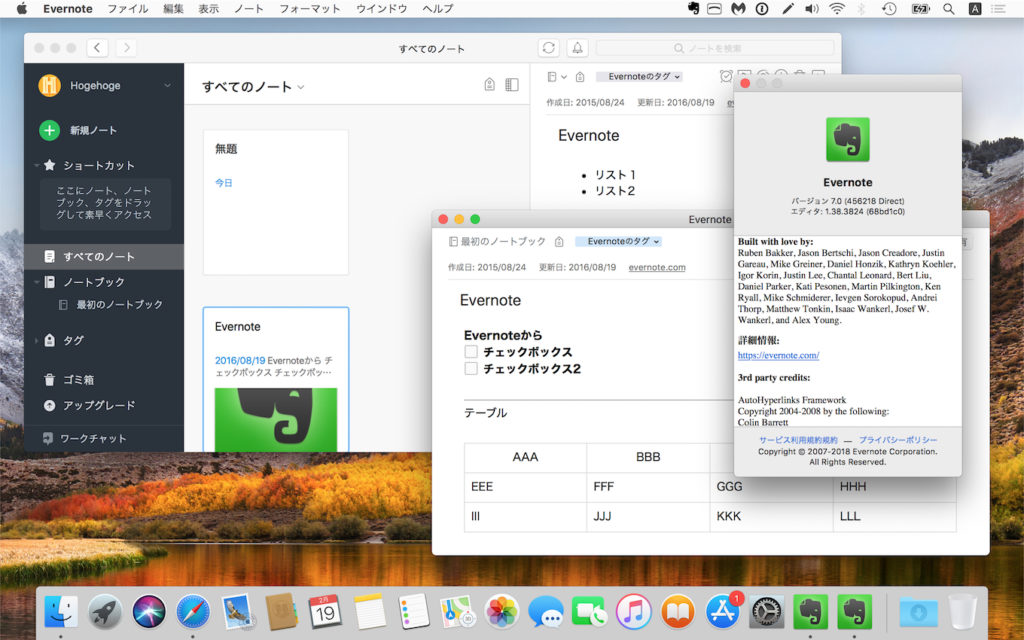Click the evernote.com source link in the front note window

(657, 267)
